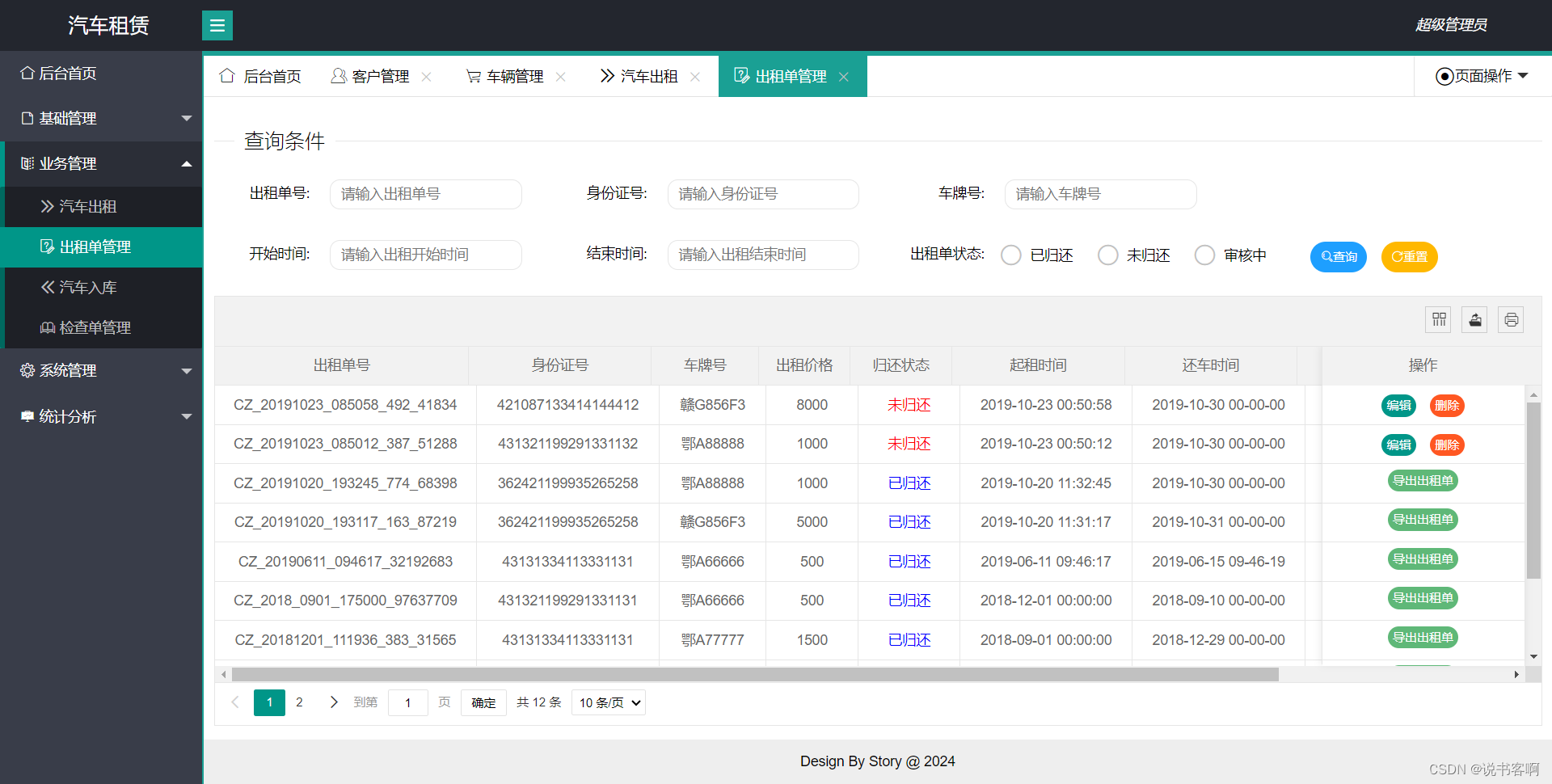Image resolution: width=1552 pixels, height=784 pixels.
Task: Expand the 系统管理 sidebar menu
Action: (x=101, y=371)
